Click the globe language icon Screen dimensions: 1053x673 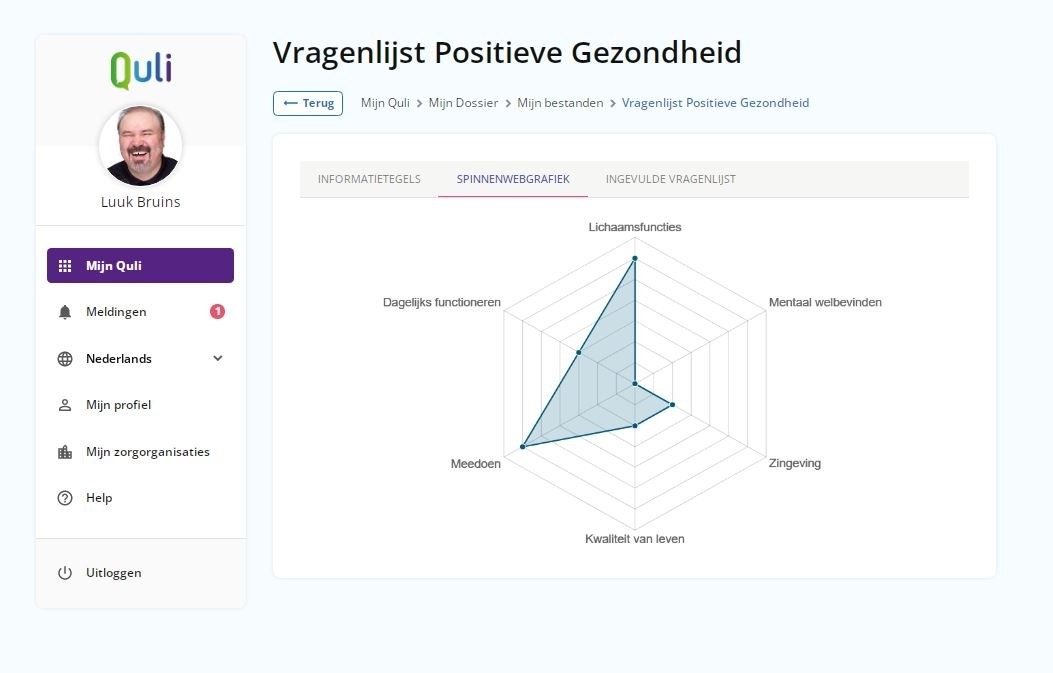(x=65, y=359)
